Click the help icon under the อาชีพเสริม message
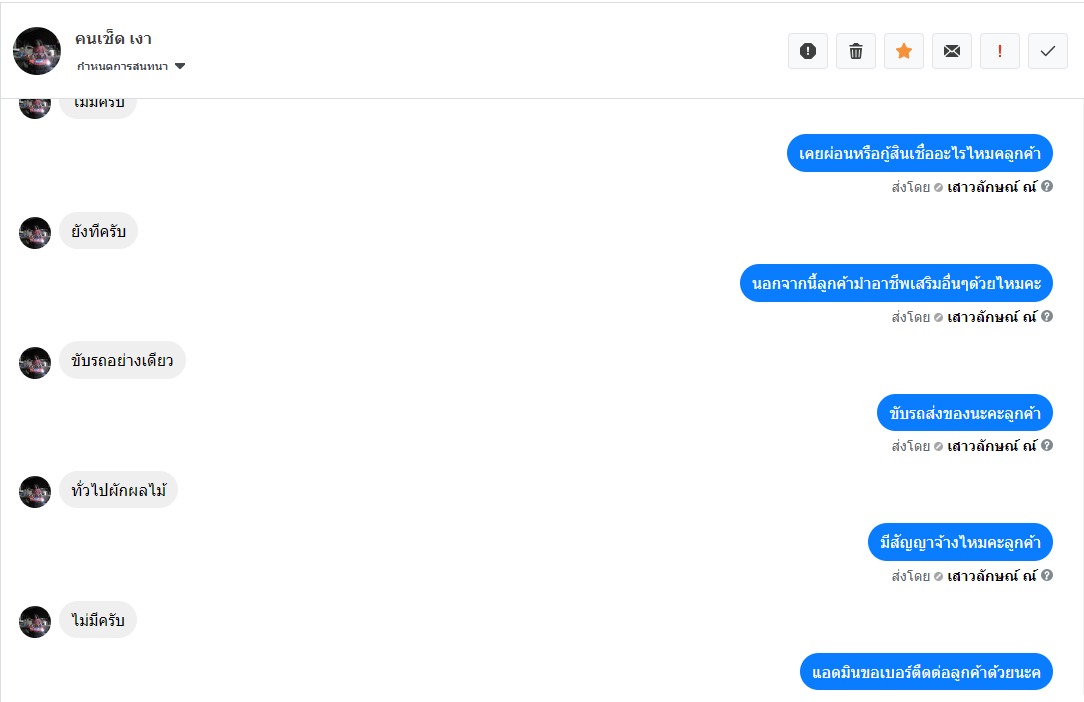The height and width of the screenshot is (702, 1084). 1047,316
